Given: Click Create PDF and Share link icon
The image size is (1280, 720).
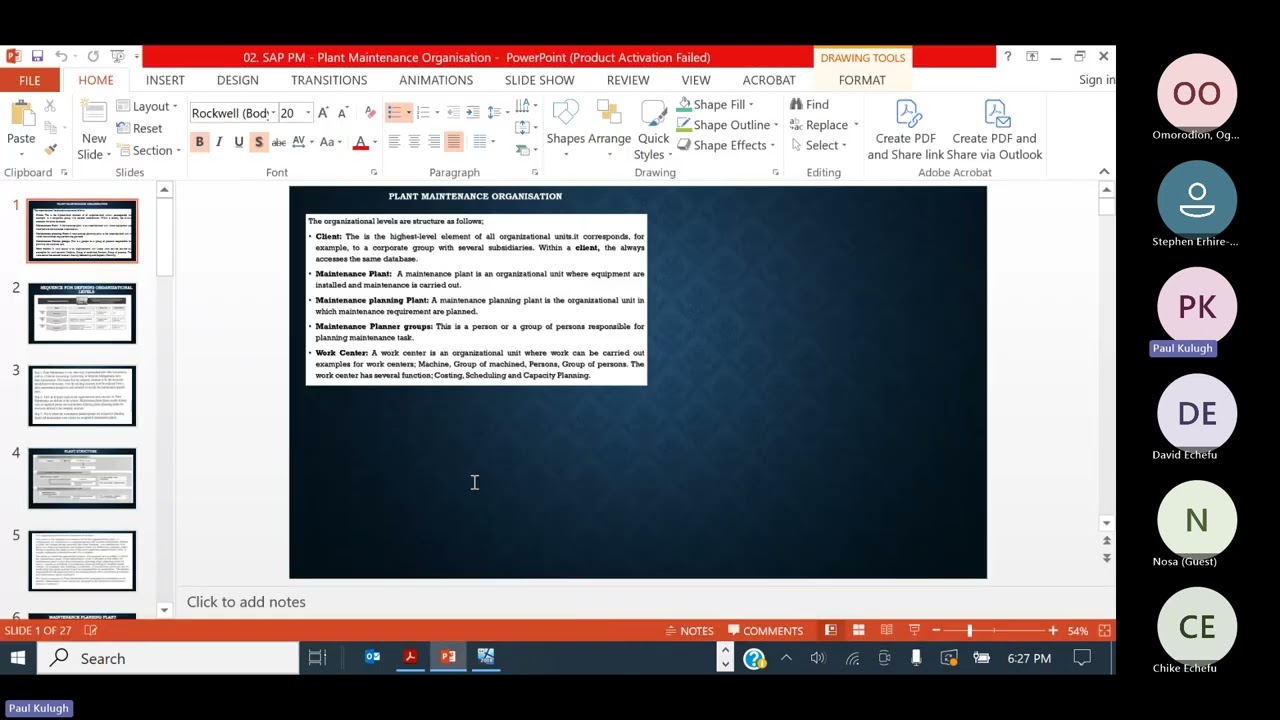Looking at the screenshot, I should point(906,130).
